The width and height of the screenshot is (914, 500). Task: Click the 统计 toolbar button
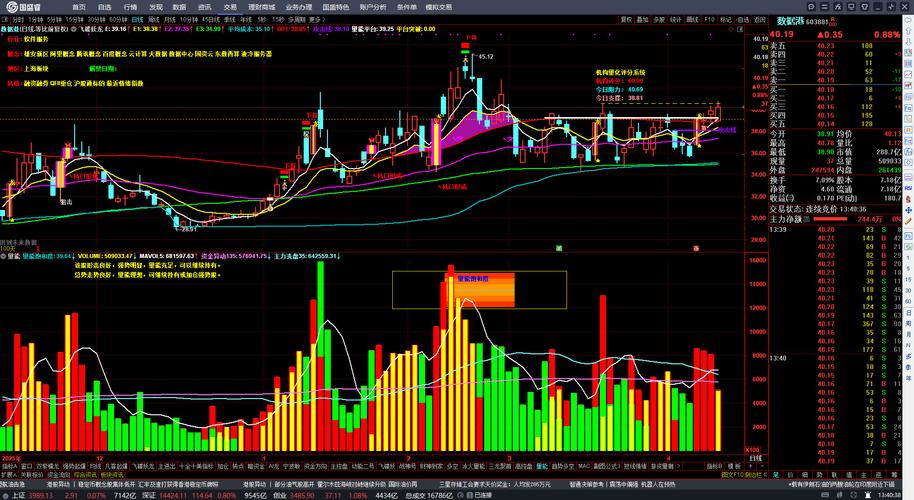coord(676,19)
